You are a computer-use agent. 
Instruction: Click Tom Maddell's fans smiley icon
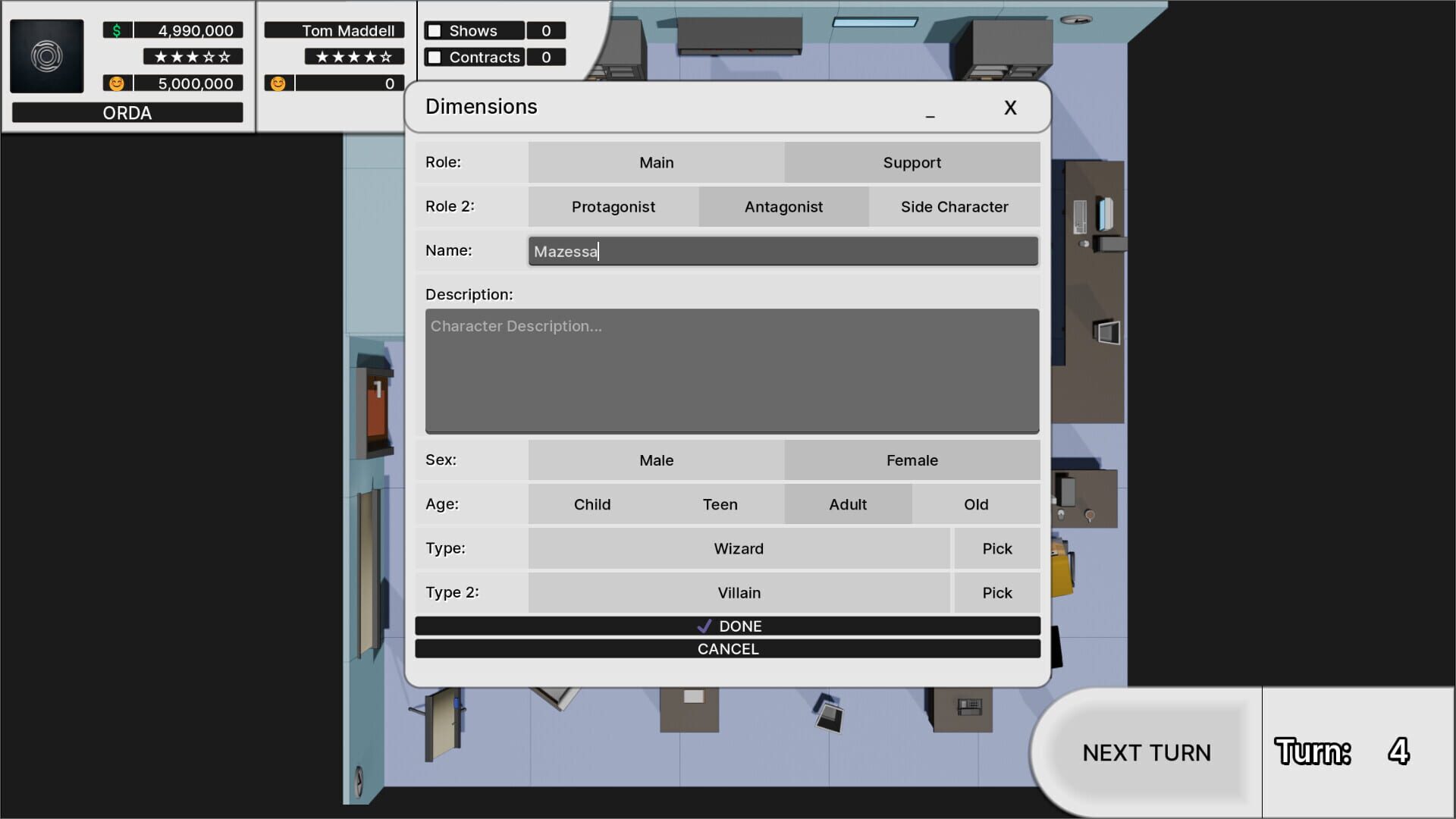[278, 83]
